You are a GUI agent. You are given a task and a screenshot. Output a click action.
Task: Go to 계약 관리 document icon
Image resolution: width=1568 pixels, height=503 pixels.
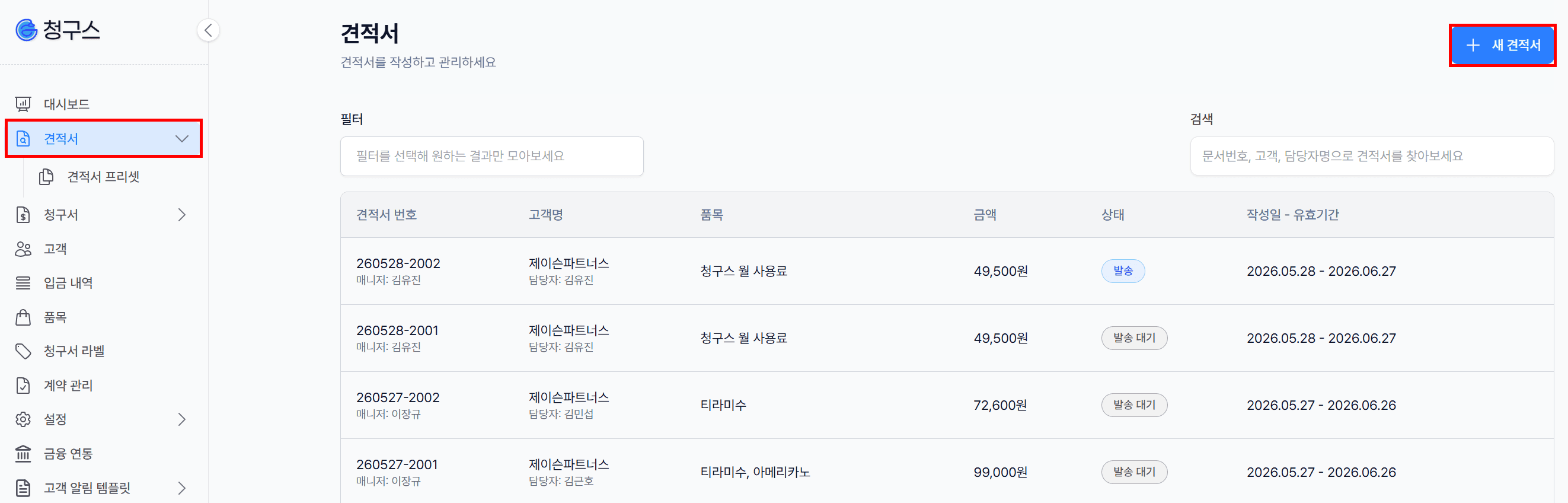click(23, 386)
